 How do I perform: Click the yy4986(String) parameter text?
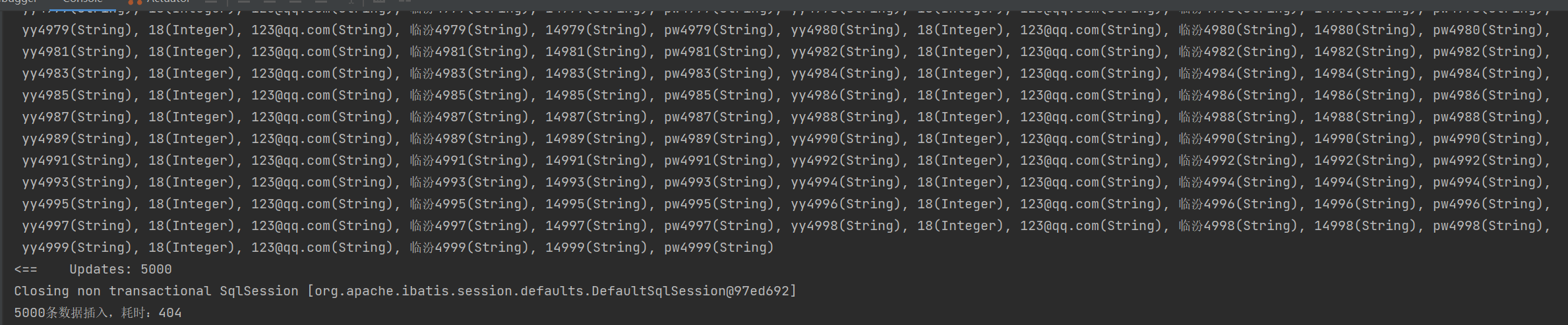(x=845, y=96)
